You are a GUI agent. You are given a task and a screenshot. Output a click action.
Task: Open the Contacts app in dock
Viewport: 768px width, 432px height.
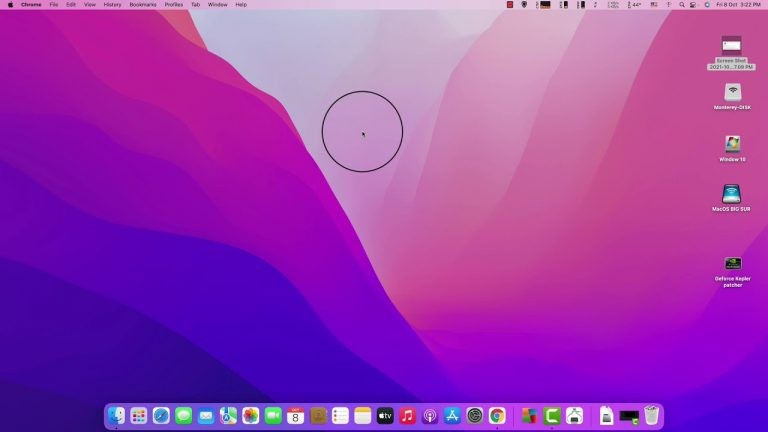318,416
